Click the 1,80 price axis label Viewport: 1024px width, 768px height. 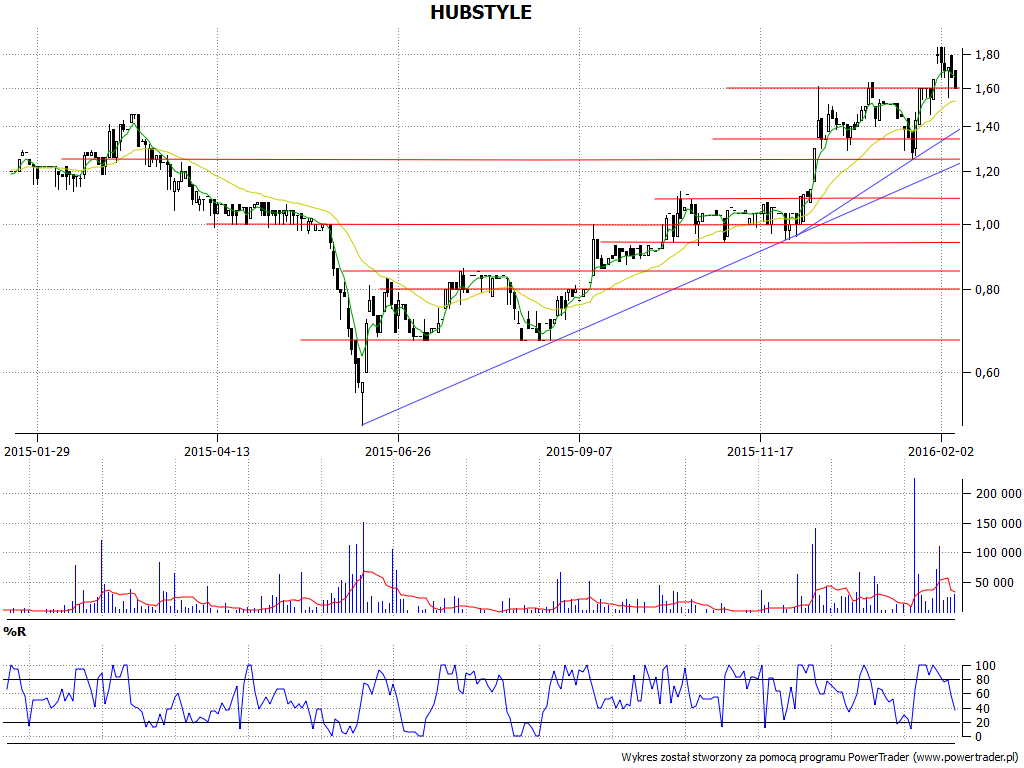(987, 55)
